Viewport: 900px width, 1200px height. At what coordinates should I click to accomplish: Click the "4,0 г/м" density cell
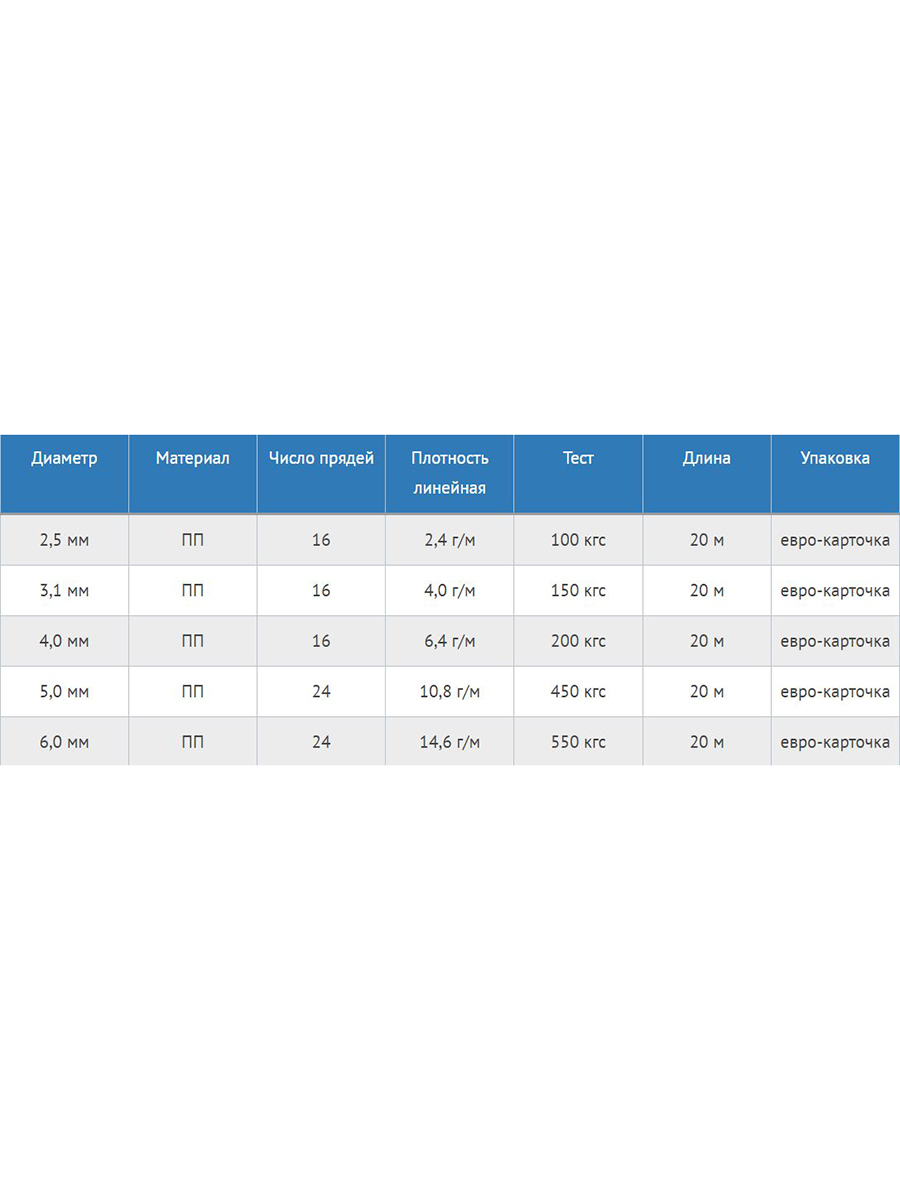[450, 591]
